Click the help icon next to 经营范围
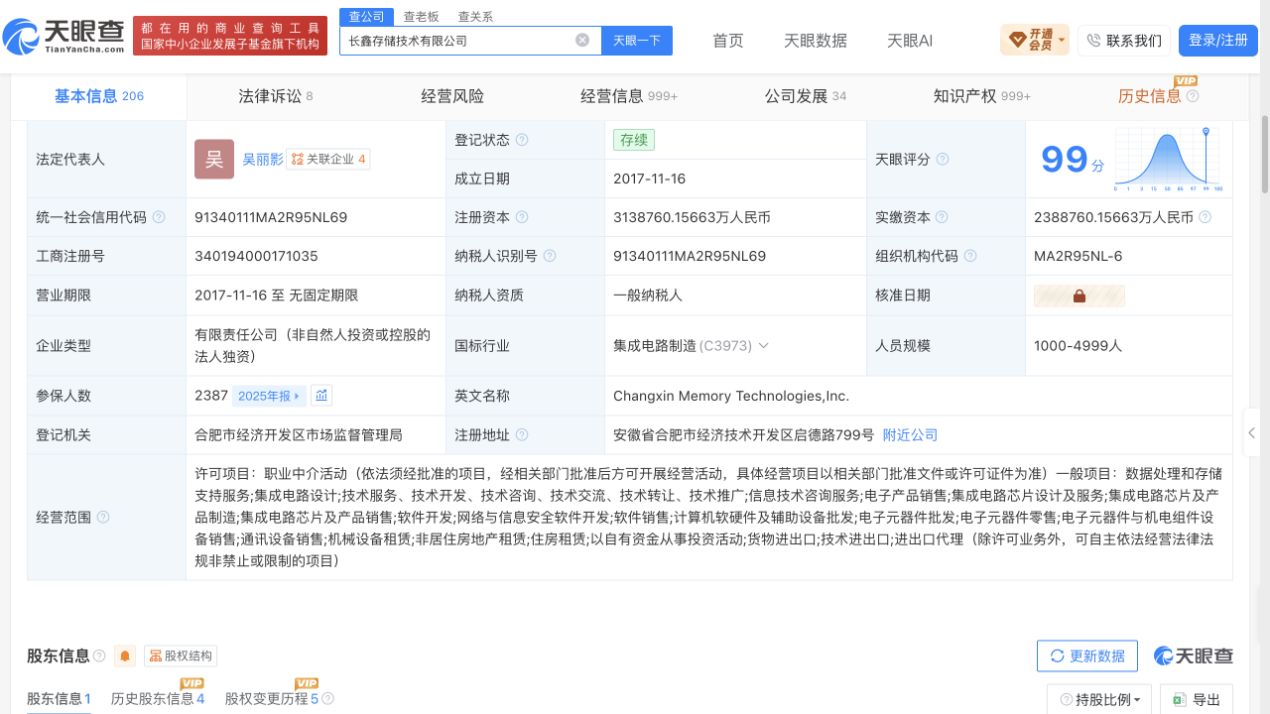Image resolution: width=1270 pixels, height=714 pixels. click(x=103, y=517)
